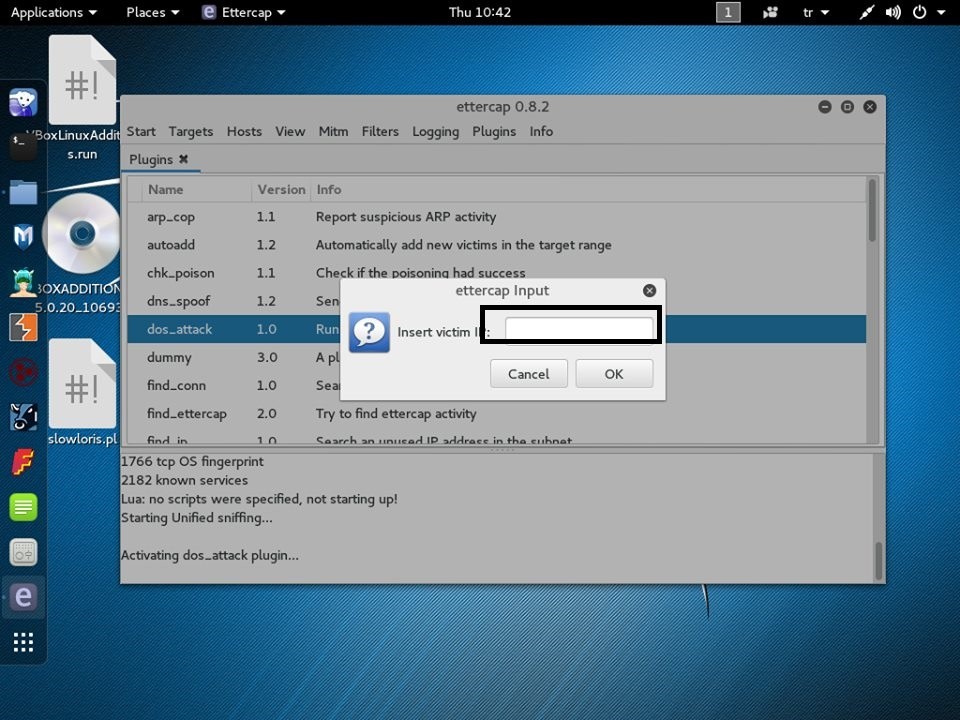960x720 pixels.
Task: Minimize the ettercap window
Action: 825,107
